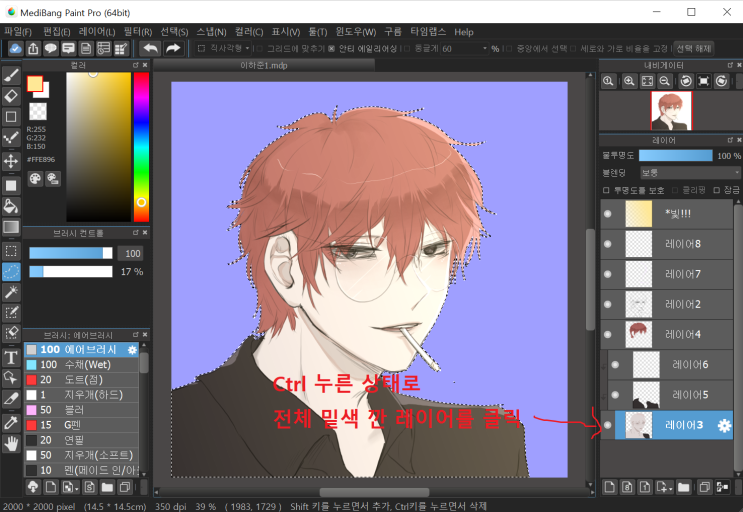Open the 레이어(L) menu
Viewport: 743px width, 512px height.
[x=97, y=32]
